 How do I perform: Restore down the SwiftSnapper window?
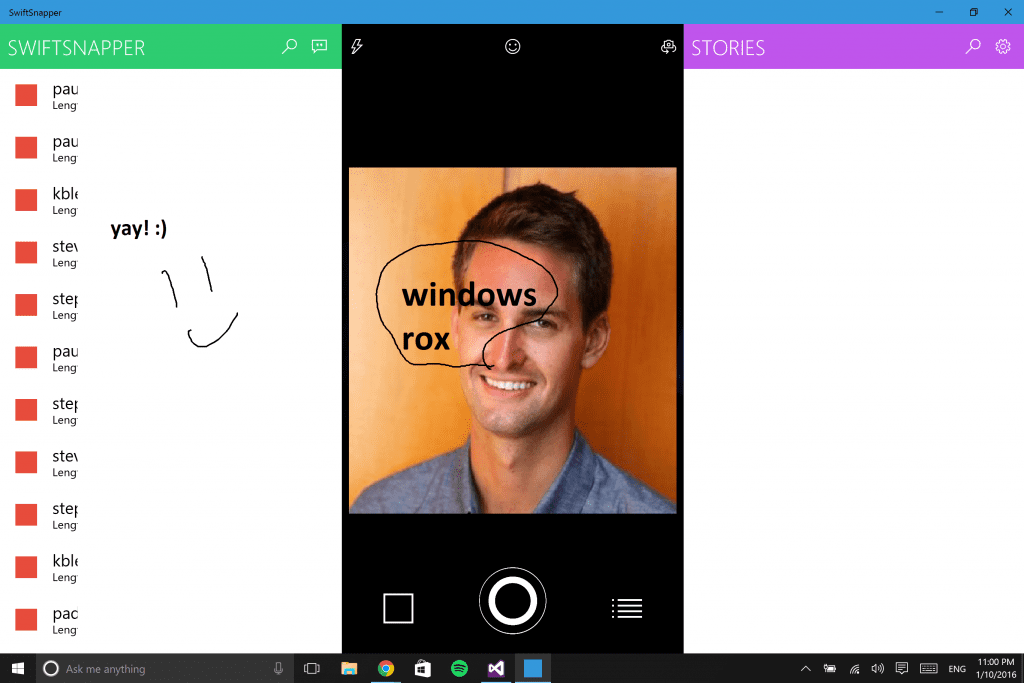click(974, 12)
